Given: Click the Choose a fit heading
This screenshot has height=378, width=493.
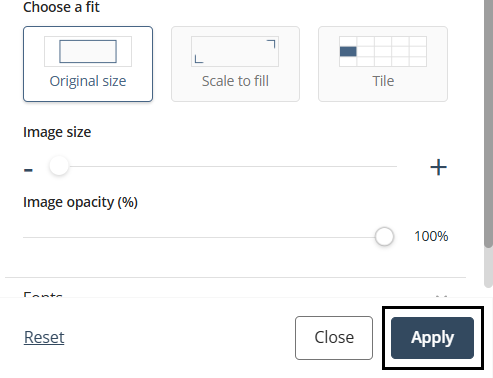Looking at the screenshot, I should (x=61, y=7).
